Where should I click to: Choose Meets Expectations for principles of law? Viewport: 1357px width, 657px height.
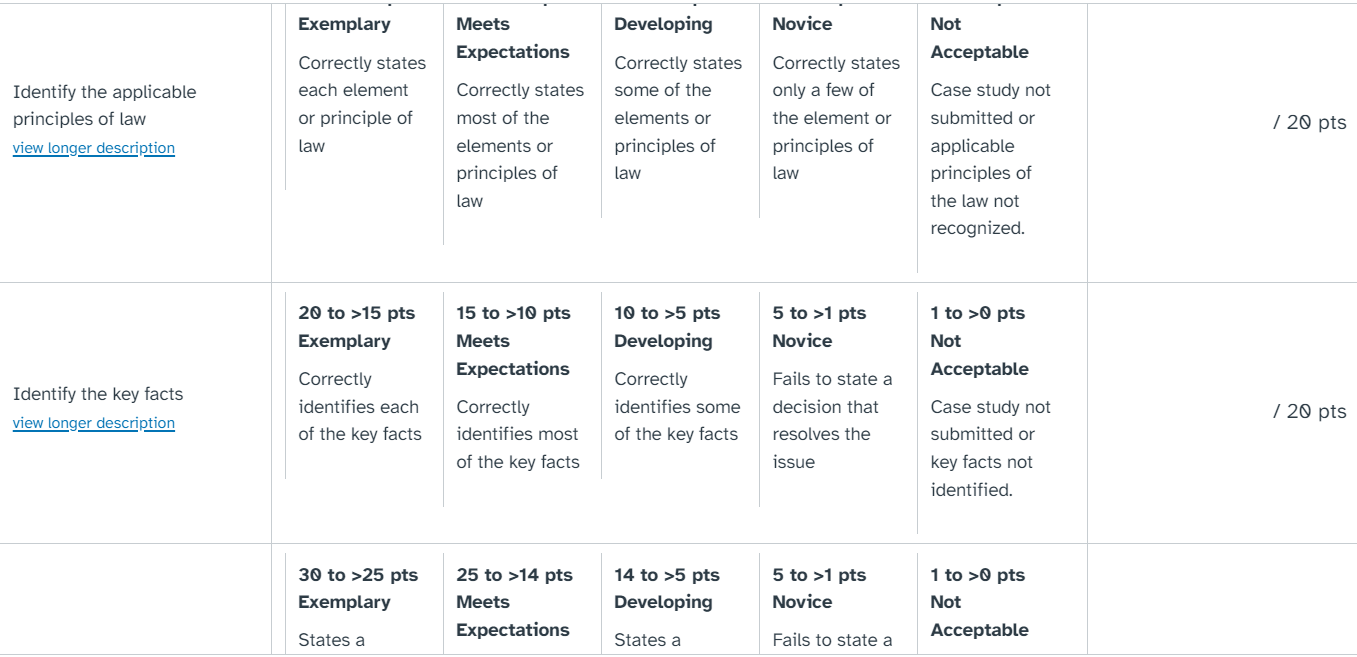519,118
